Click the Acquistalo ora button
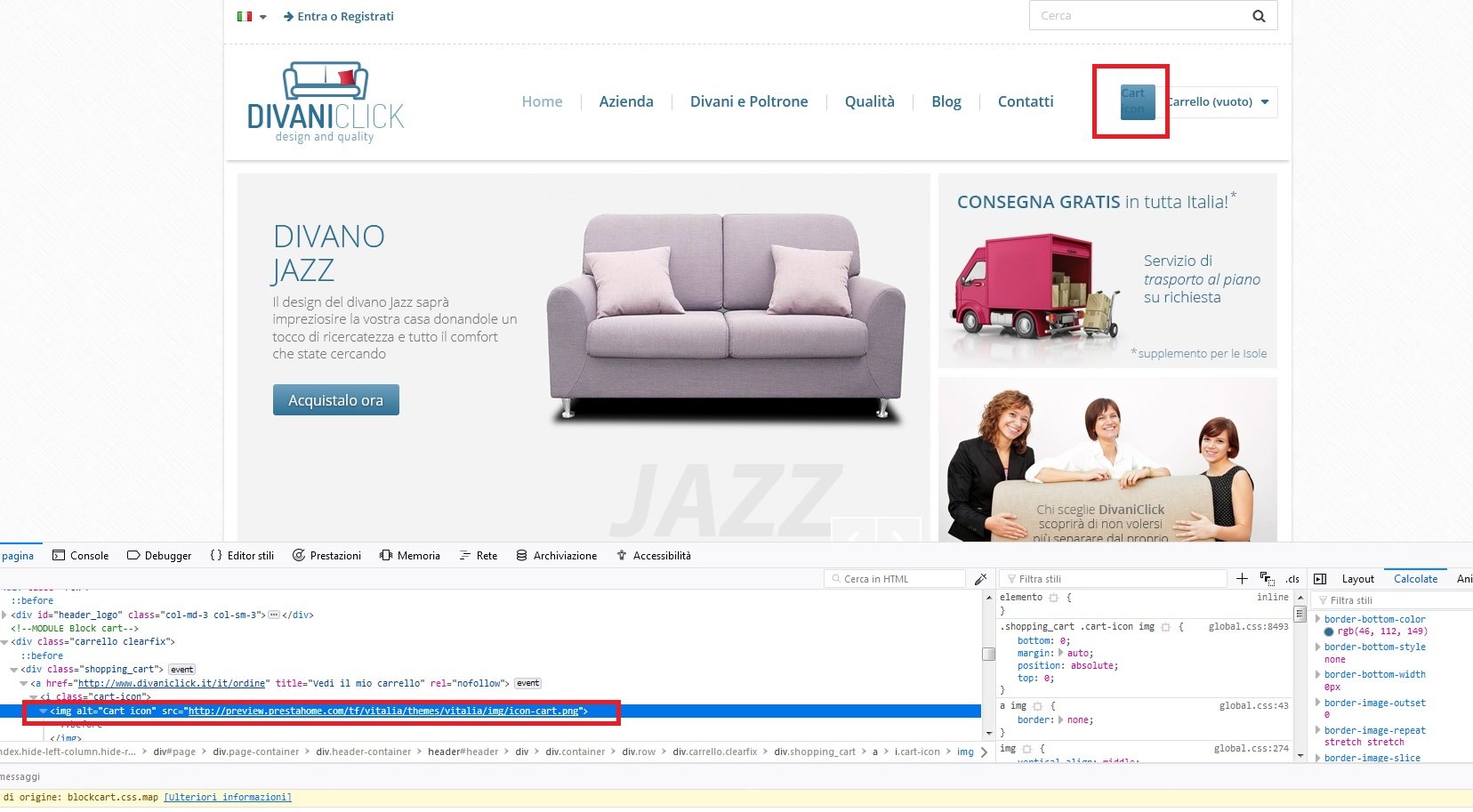The height and width of the screenshot is (812, 1473). pyautogui.click(x=336, y=400)
